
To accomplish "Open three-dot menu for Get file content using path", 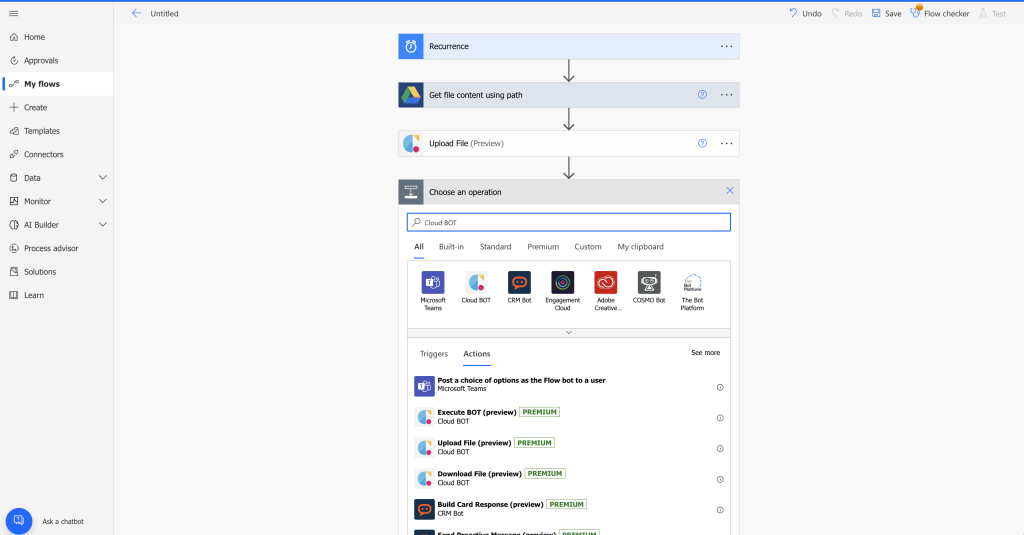I will pos(726,95).
